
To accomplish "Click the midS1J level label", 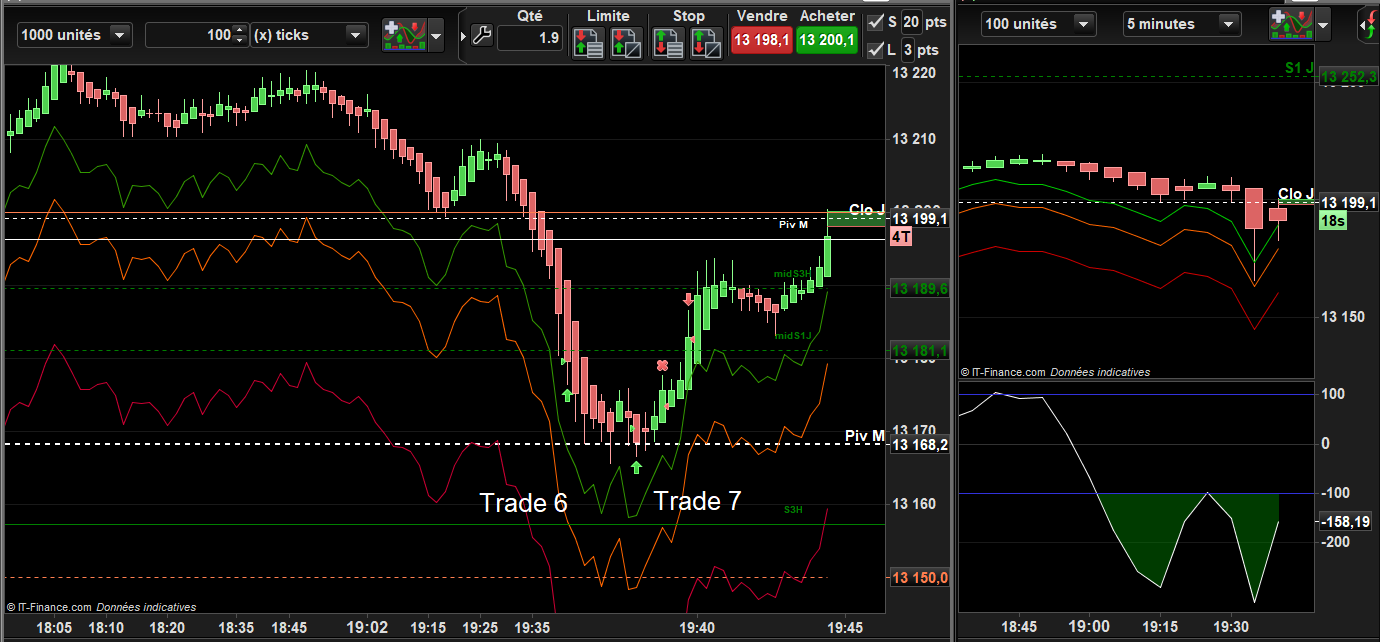I will [793, 335].
